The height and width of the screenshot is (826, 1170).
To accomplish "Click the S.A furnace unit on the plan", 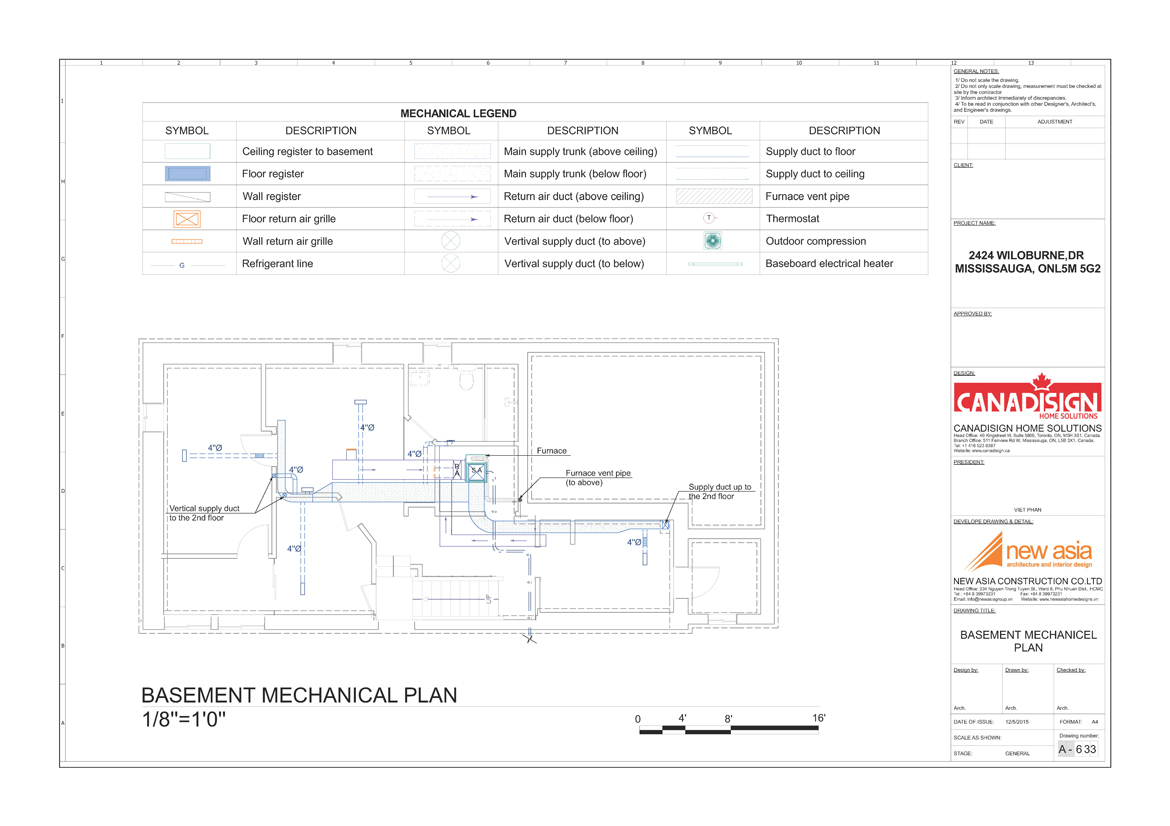I will (477, 471).
